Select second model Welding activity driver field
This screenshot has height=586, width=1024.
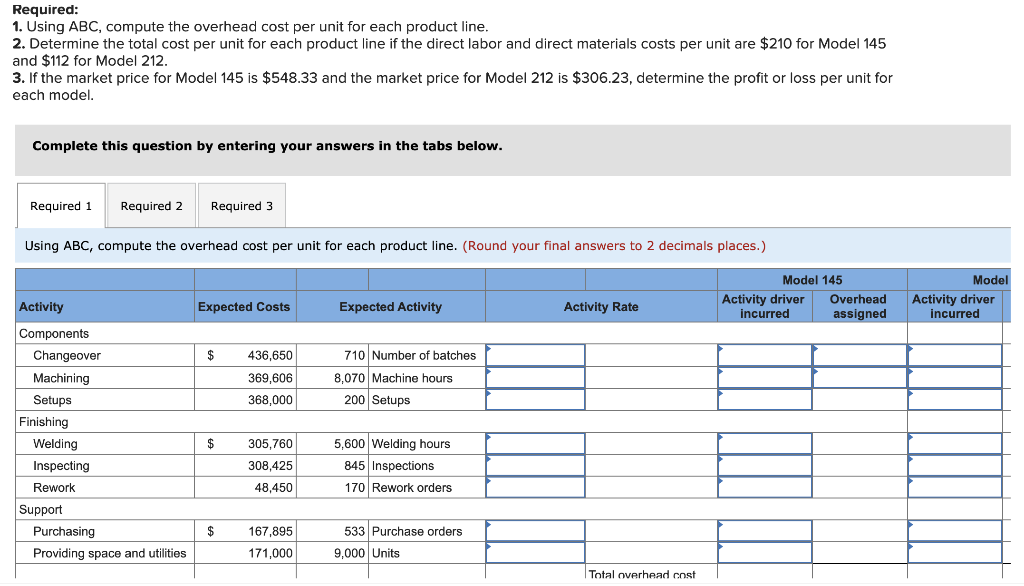coord(955,444)
